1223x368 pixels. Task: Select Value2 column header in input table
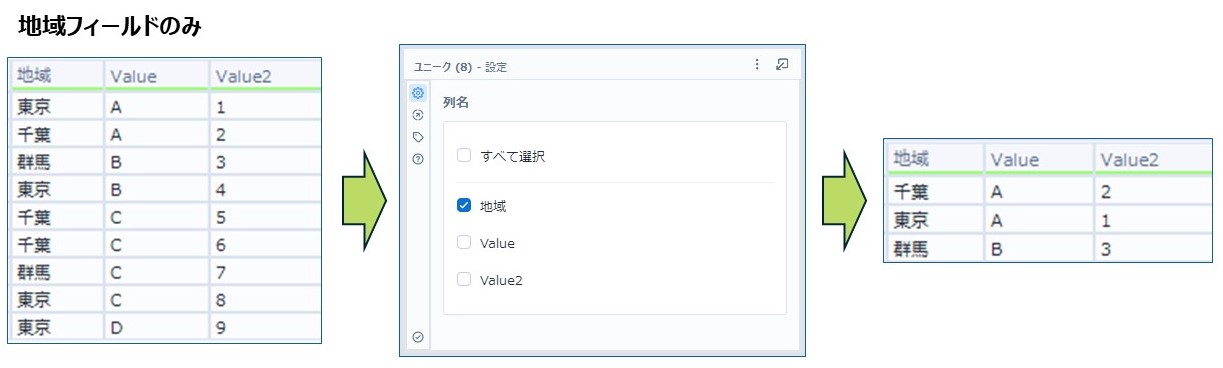(x=265, y=75)
